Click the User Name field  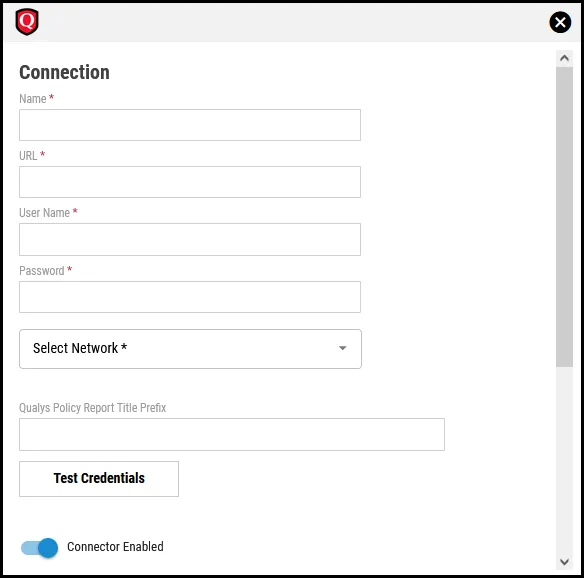190,239
